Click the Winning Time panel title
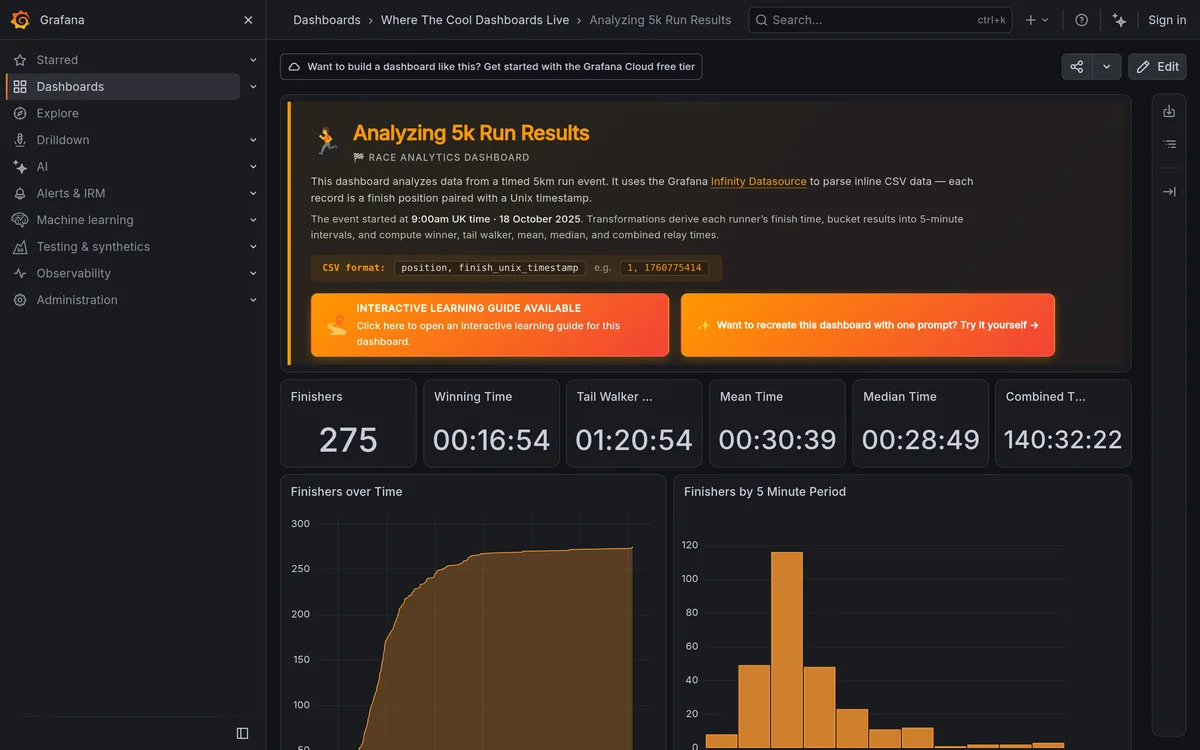 pyautogui.click(x=473, y=397)
